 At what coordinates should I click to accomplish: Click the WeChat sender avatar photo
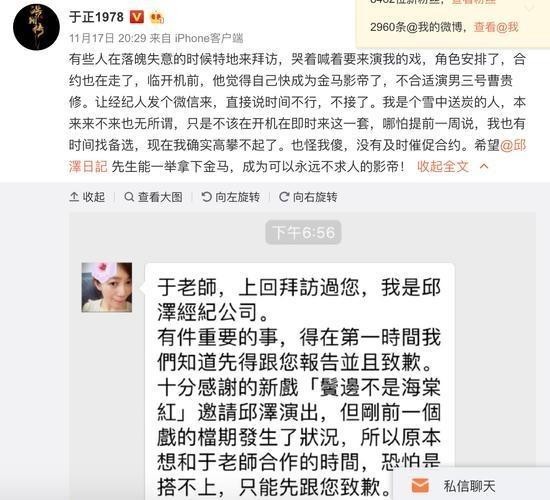click(x=107, y=287)
